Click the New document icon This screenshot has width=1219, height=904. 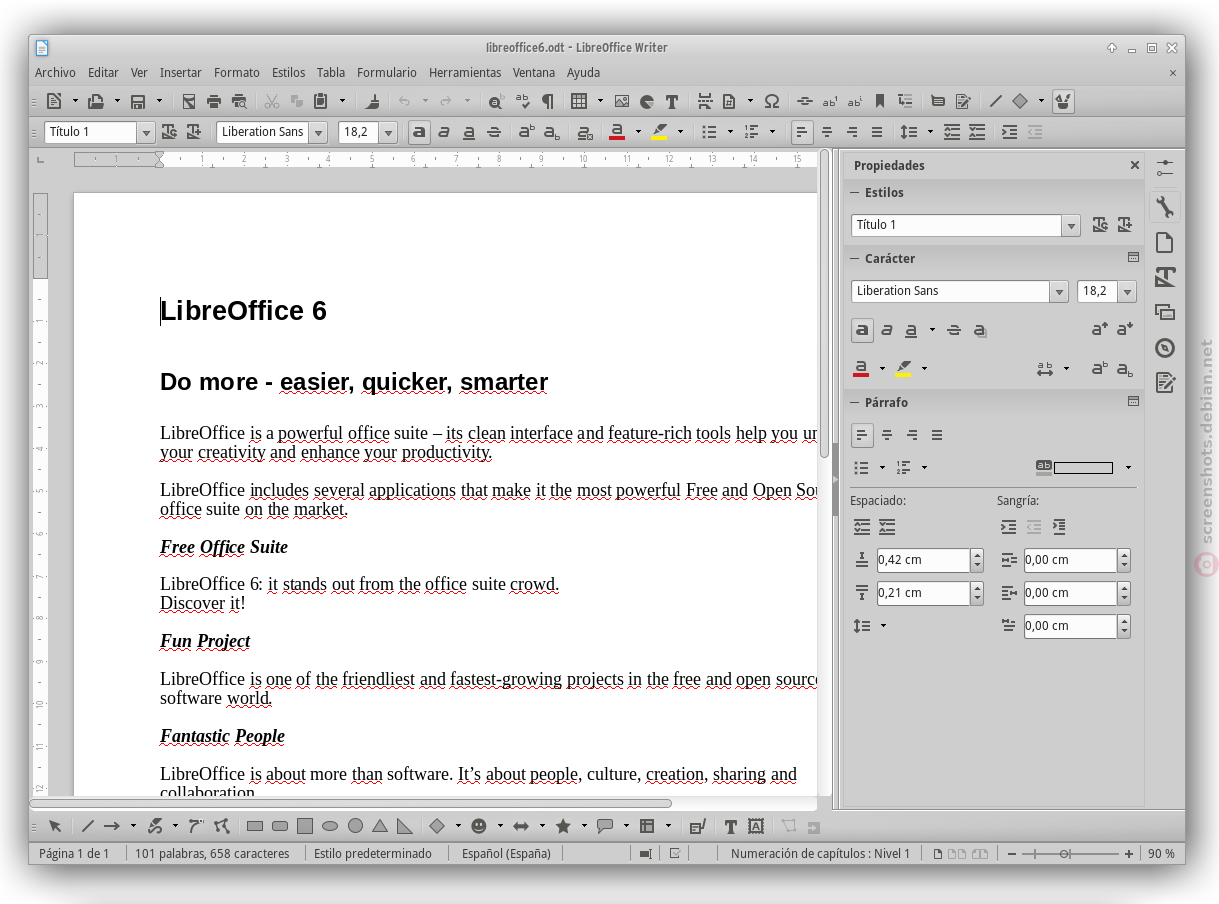54,101
